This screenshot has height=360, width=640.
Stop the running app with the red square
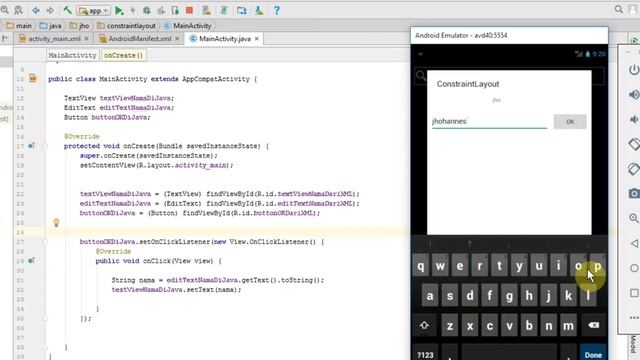pyautogui.click(x=189, y=11)
